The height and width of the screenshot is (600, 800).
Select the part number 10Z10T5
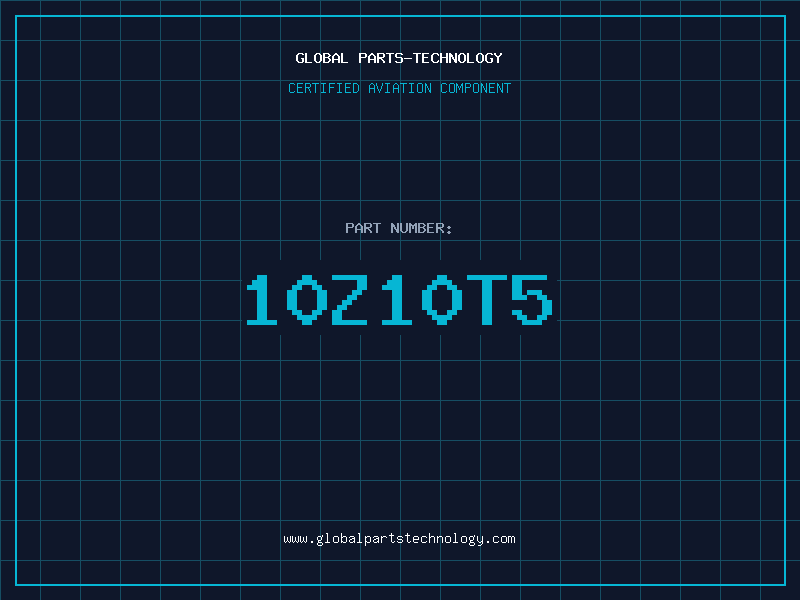(399, 299)
